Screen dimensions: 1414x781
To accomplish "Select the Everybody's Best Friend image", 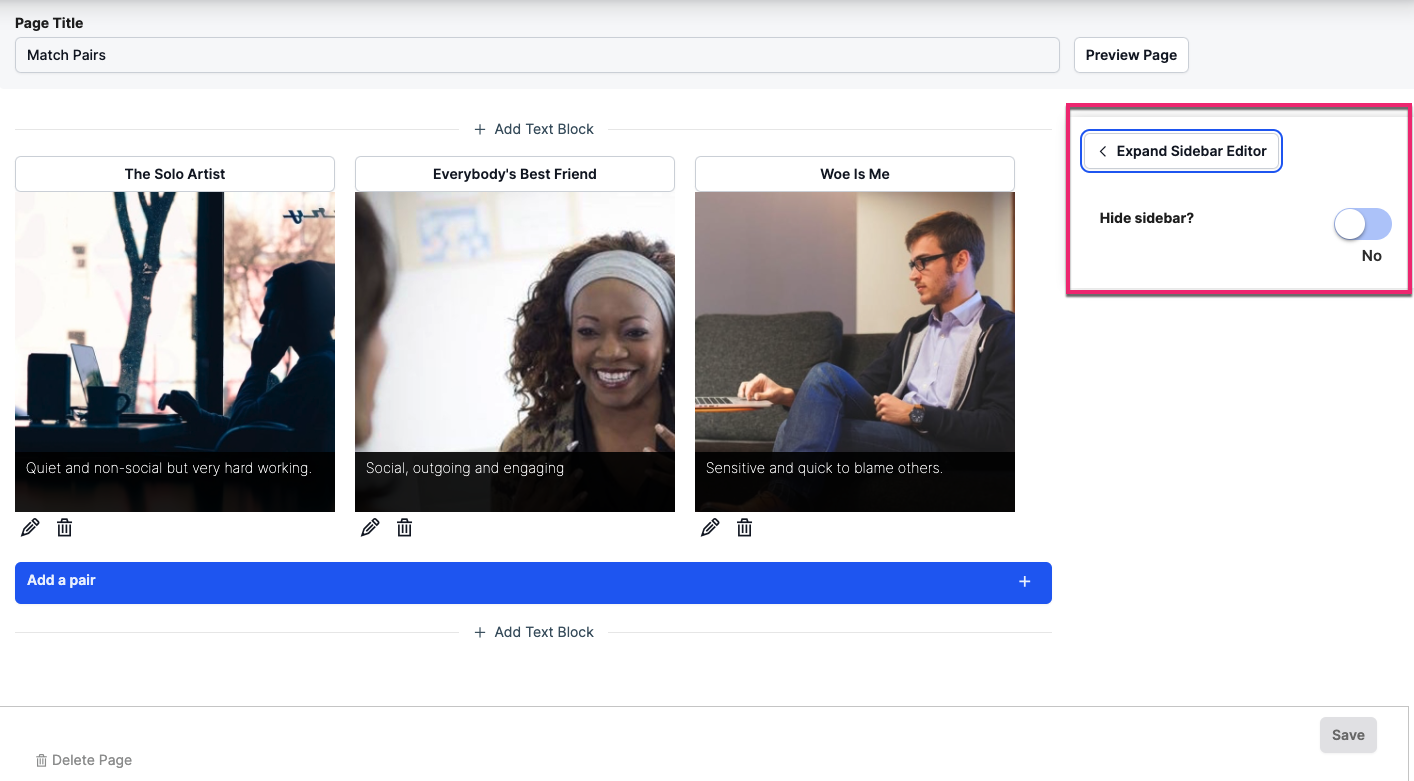I will coord(515,352).
